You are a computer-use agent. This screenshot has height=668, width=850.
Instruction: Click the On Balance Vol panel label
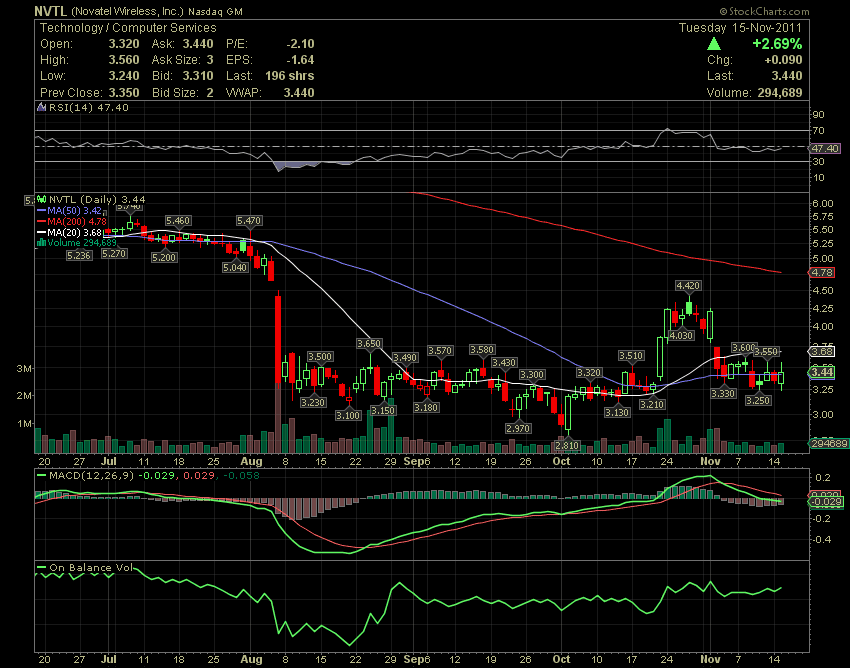pos(91,568)
